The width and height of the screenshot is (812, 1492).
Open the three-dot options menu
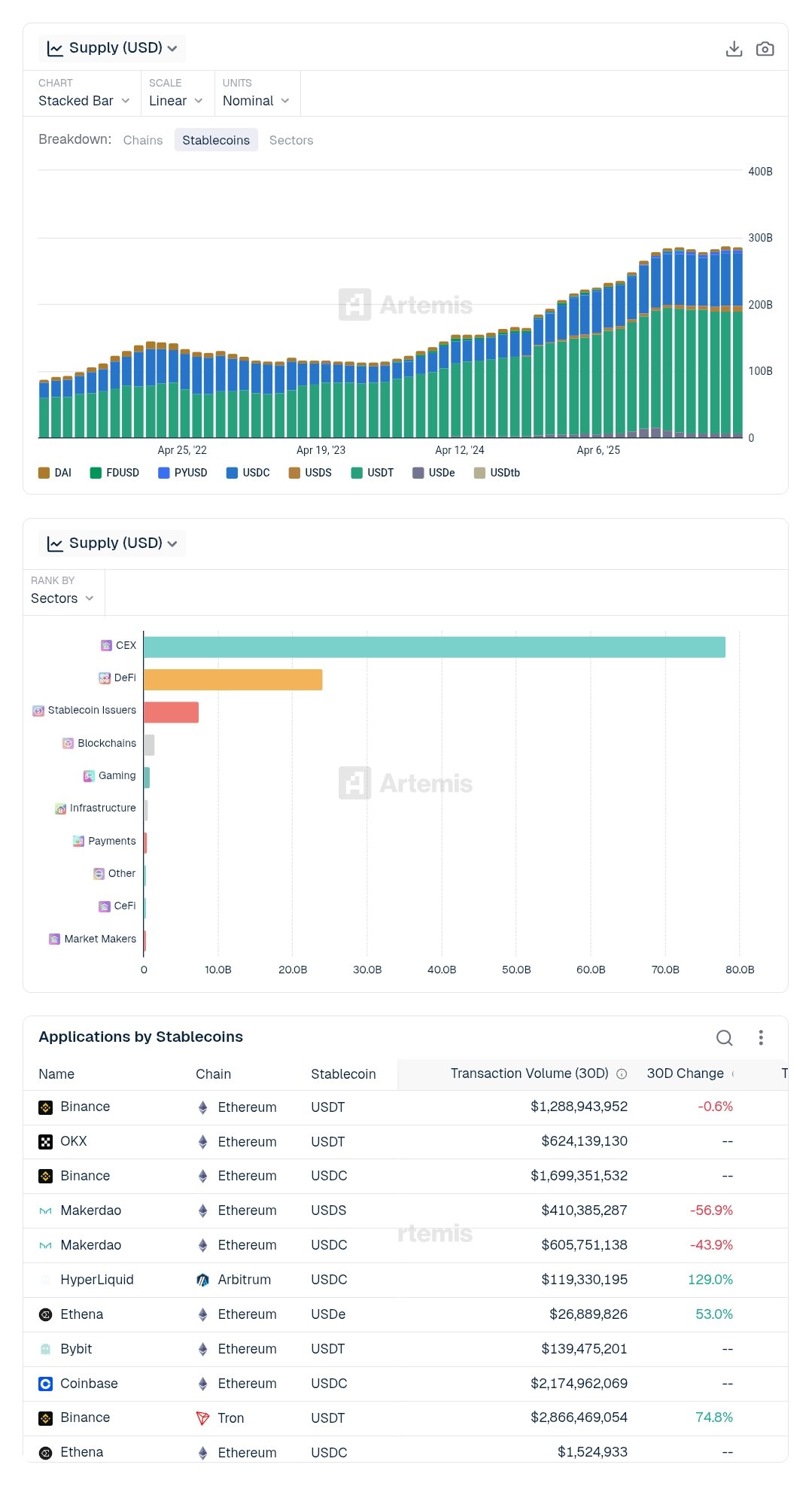(x=761, y=1038)
